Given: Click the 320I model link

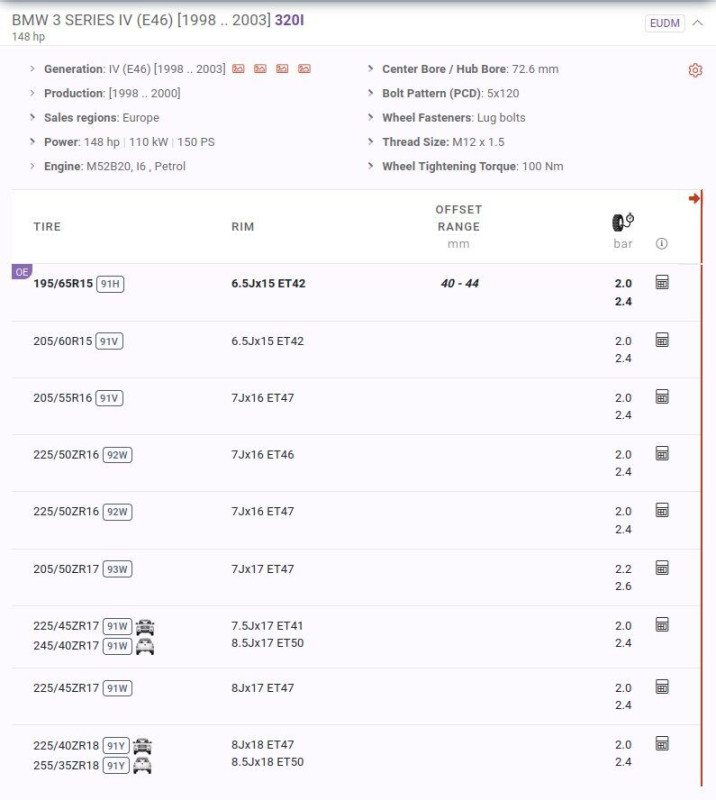Looking at the screenshot, I should click(289, 20).
